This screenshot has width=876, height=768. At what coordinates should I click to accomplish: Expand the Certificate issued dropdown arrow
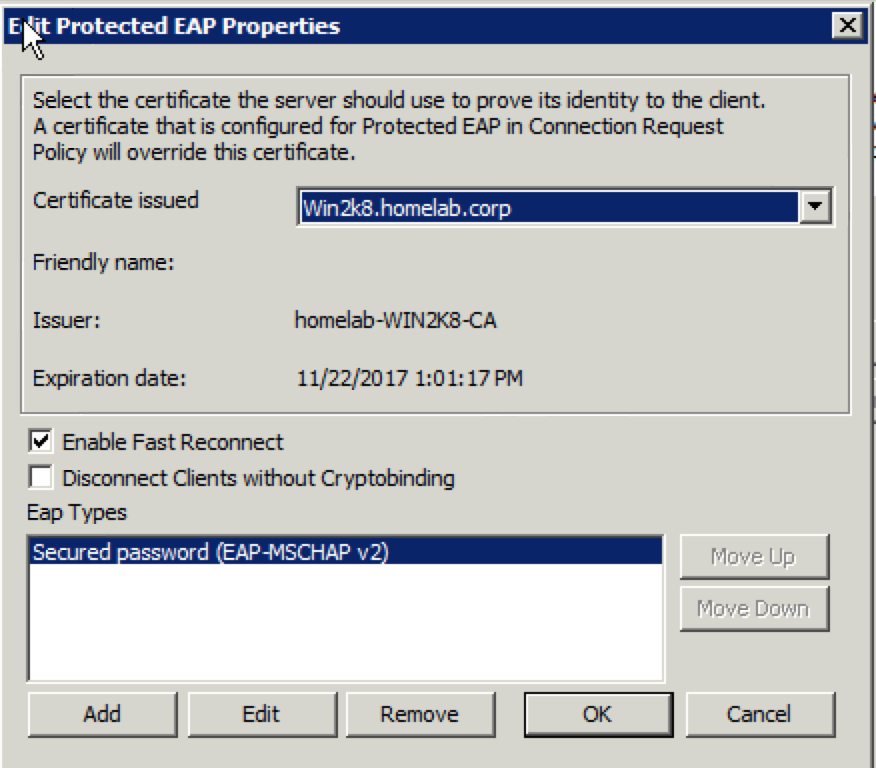[x=815, y=207]
